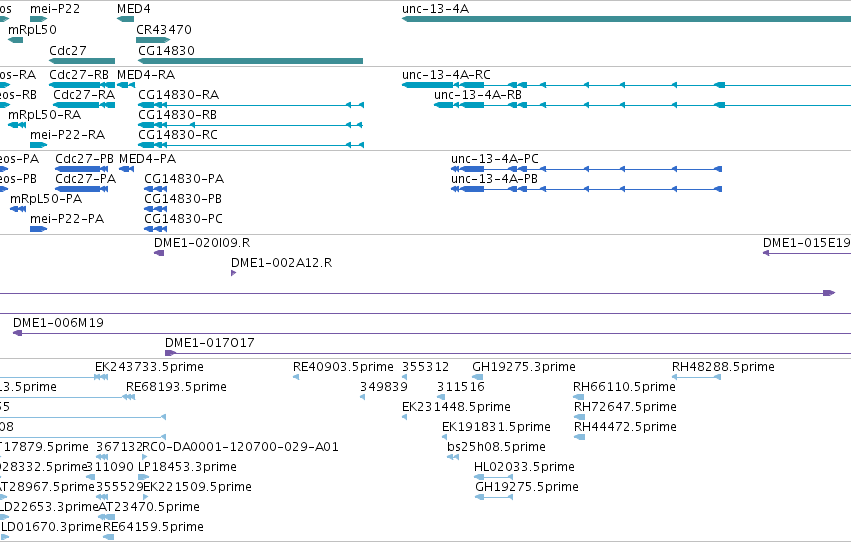The width and height of the screenshot is (851, 542).
Task: Select protein unc-13-4A-PB
Action: tap(587, 189)
